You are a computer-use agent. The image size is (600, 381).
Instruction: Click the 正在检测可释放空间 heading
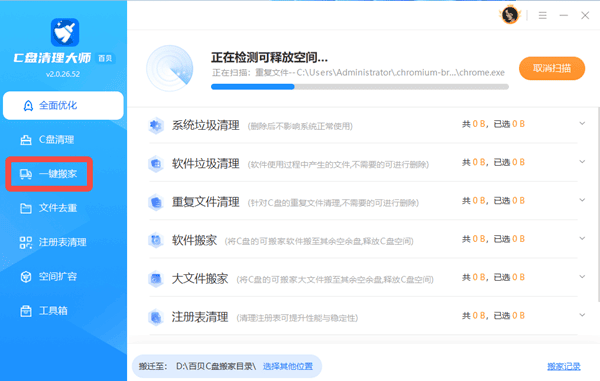(x=269, y=57)
